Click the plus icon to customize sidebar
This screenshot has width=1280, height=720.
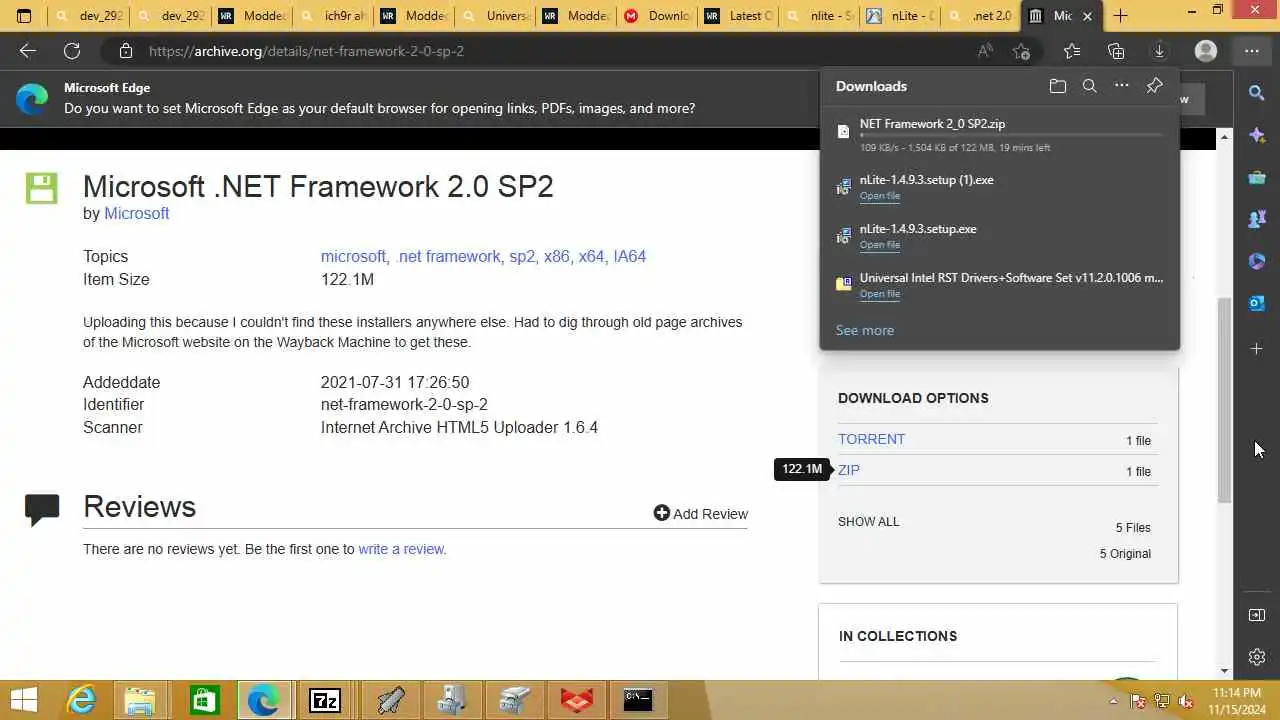click(1257, 348)
